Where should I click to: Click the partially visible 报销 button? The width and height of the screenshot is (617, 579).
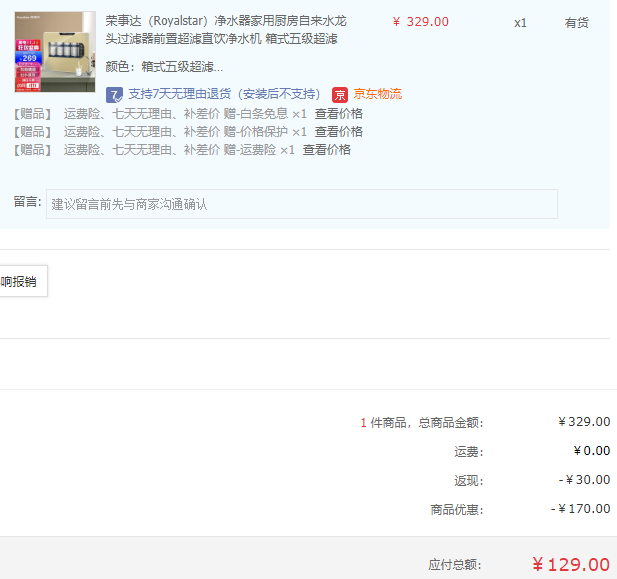coord(23,281)
